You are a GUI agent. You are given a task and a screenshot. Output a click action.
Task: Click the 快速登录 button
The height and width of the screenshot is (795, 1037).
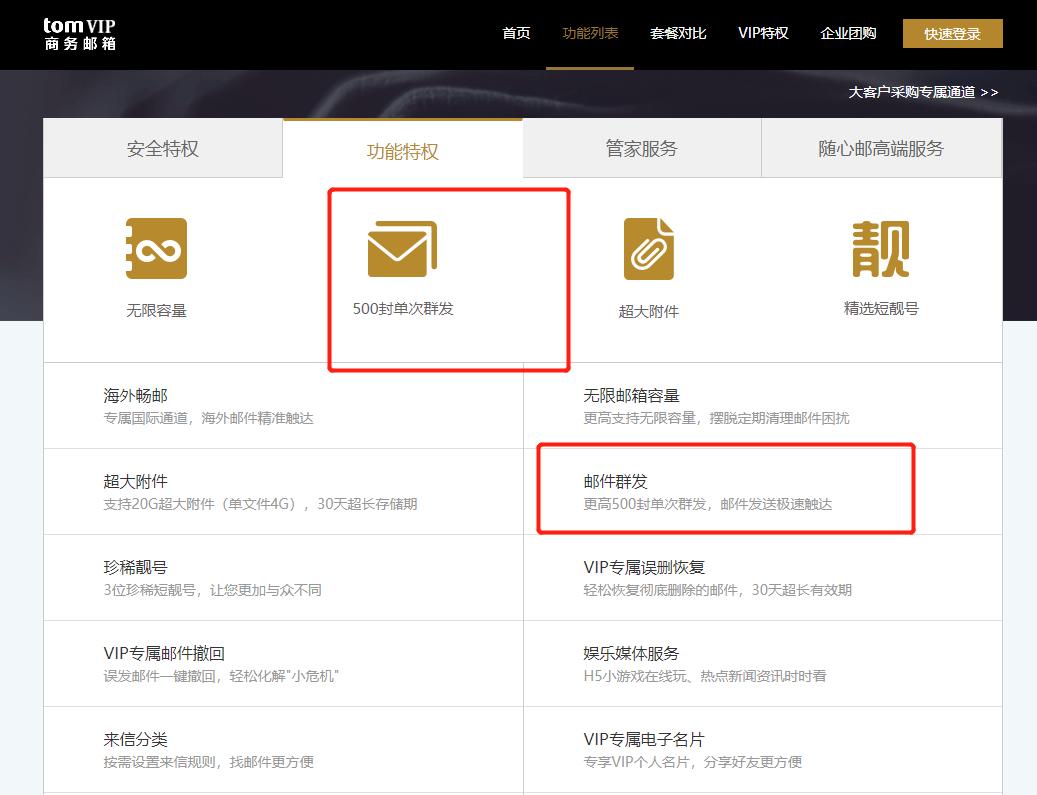[952, 33]
